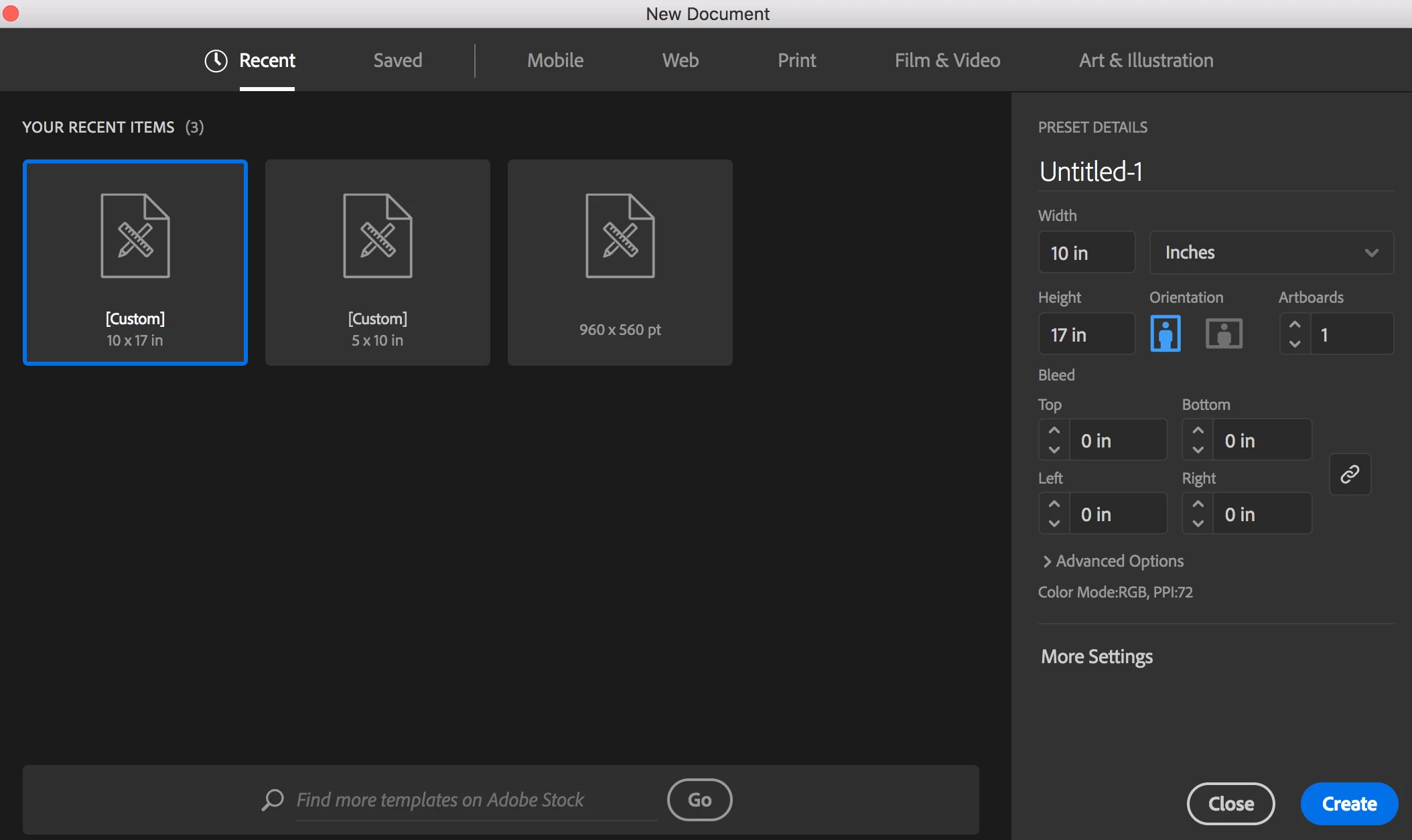
Task: Decrease artboards count with down arrow
Action: [x=1295, y=344]
